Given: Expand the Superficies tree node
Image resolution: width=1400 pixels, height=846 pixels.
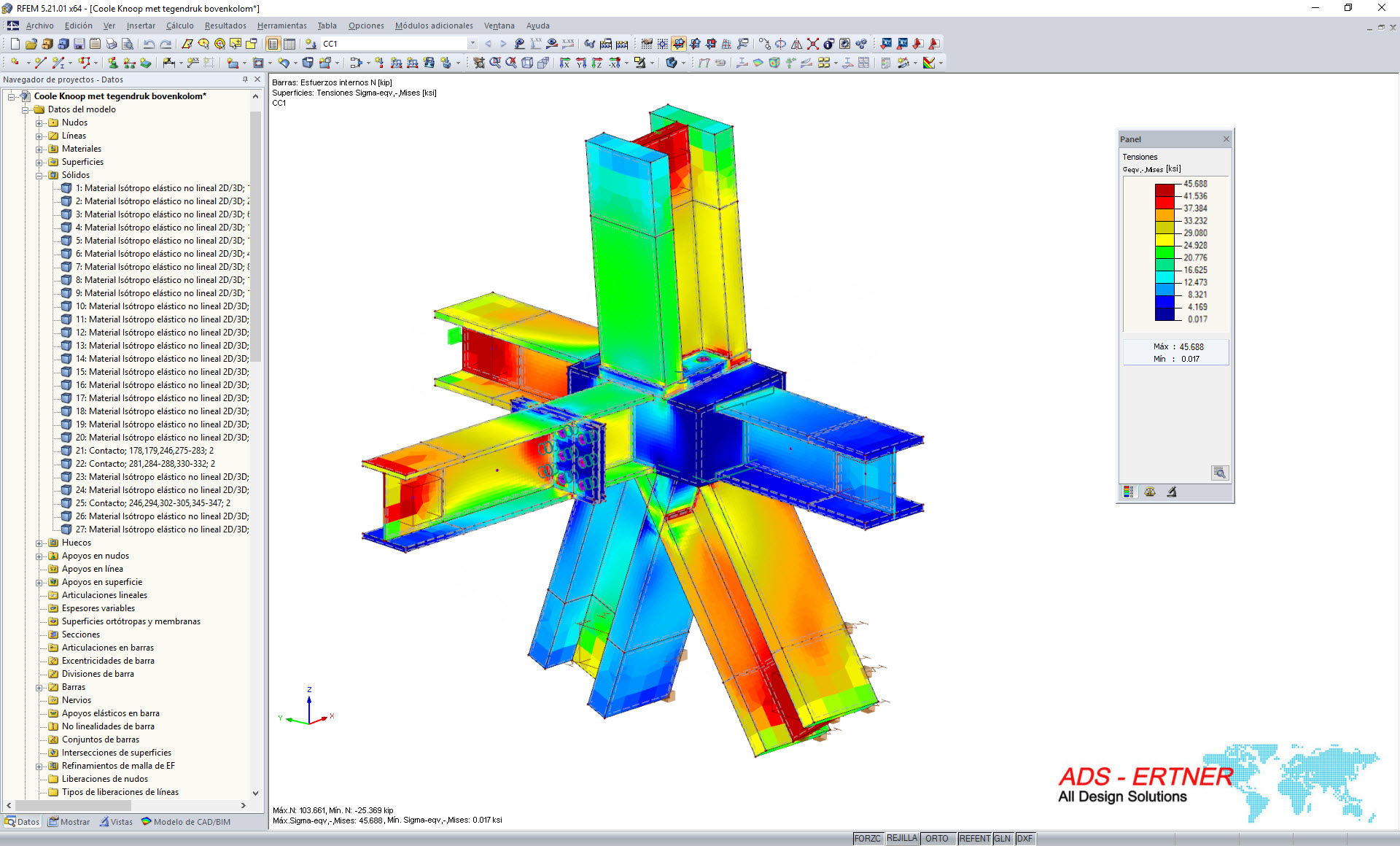Looking at the screenshot, I should click(39, 162).
